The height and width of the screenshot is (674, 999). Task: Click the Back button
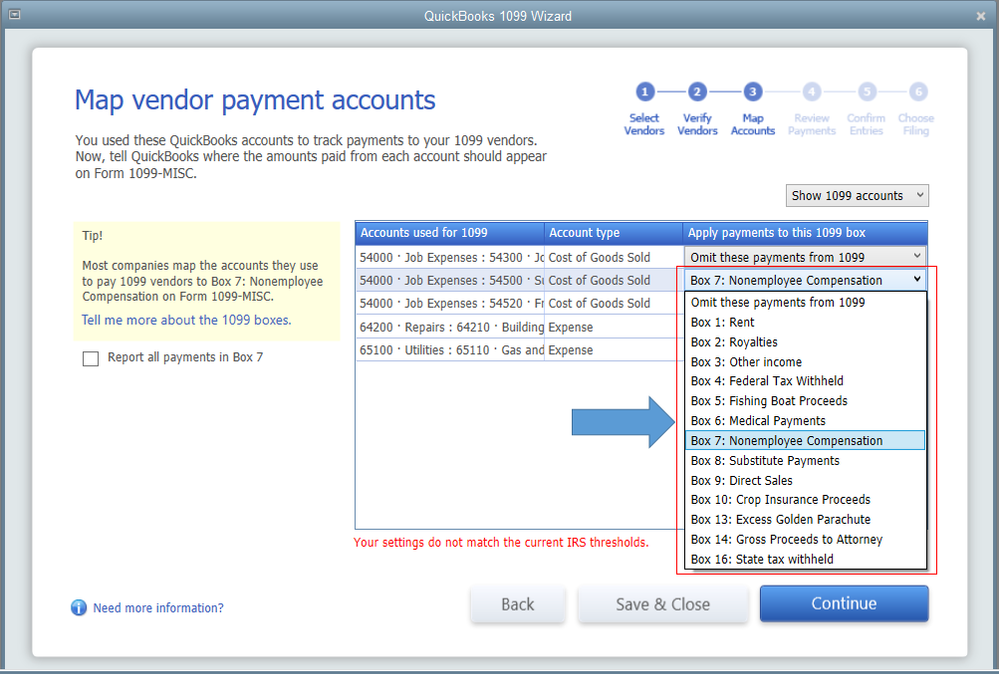click(517, 603)
